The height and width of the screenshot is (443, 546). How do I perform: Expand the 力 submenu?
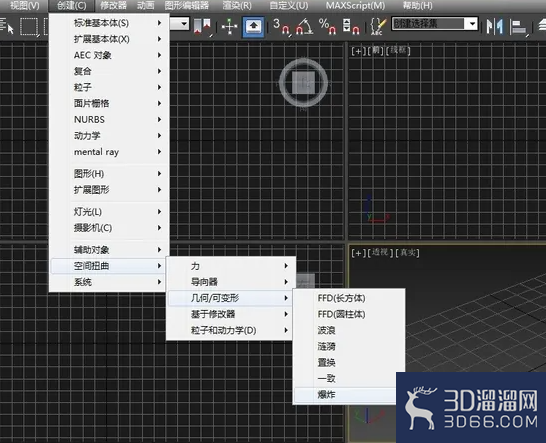point(231,266)
